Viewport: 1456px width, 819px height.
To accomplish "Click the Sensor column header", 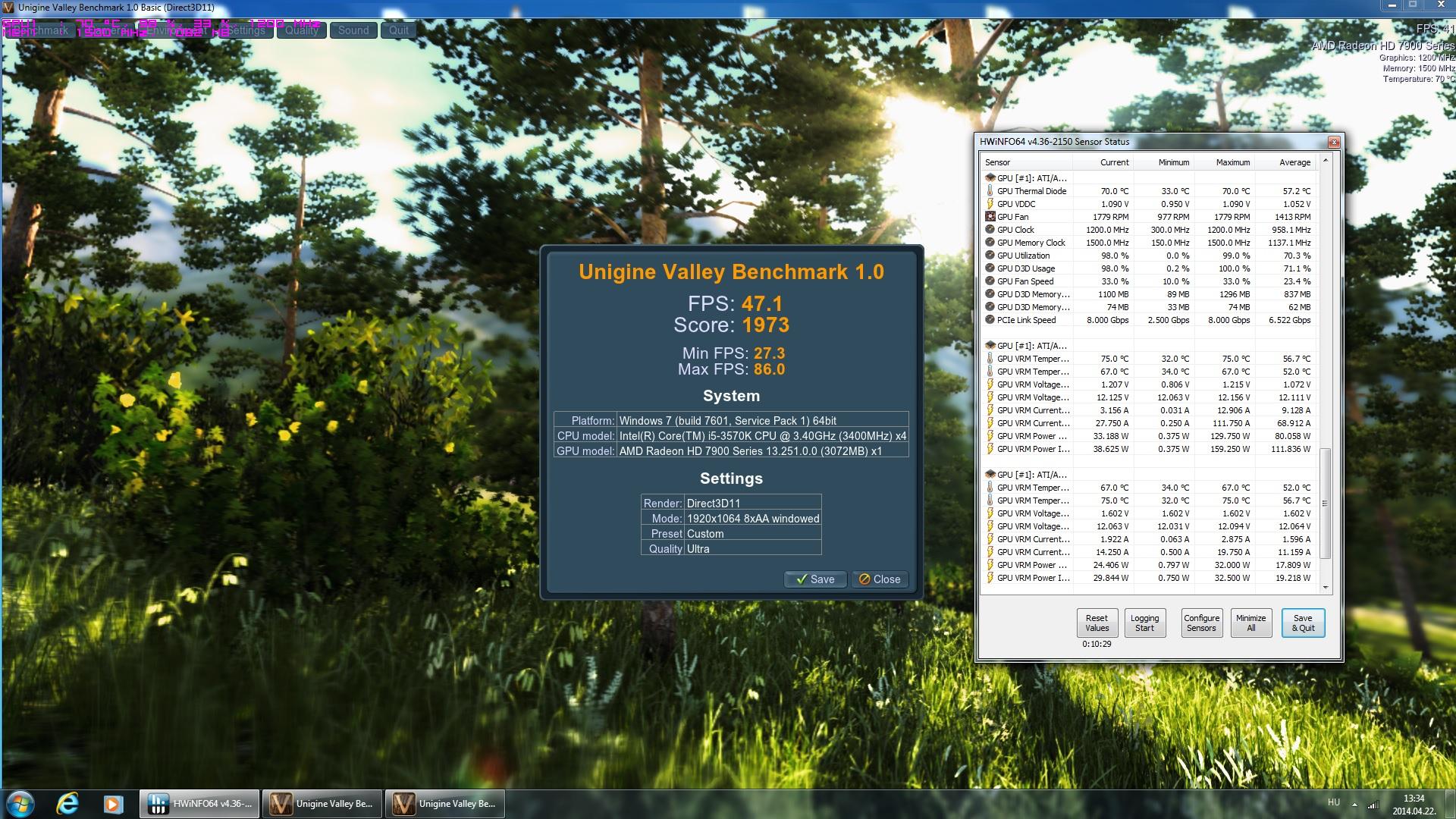I will coord(1027,162).
